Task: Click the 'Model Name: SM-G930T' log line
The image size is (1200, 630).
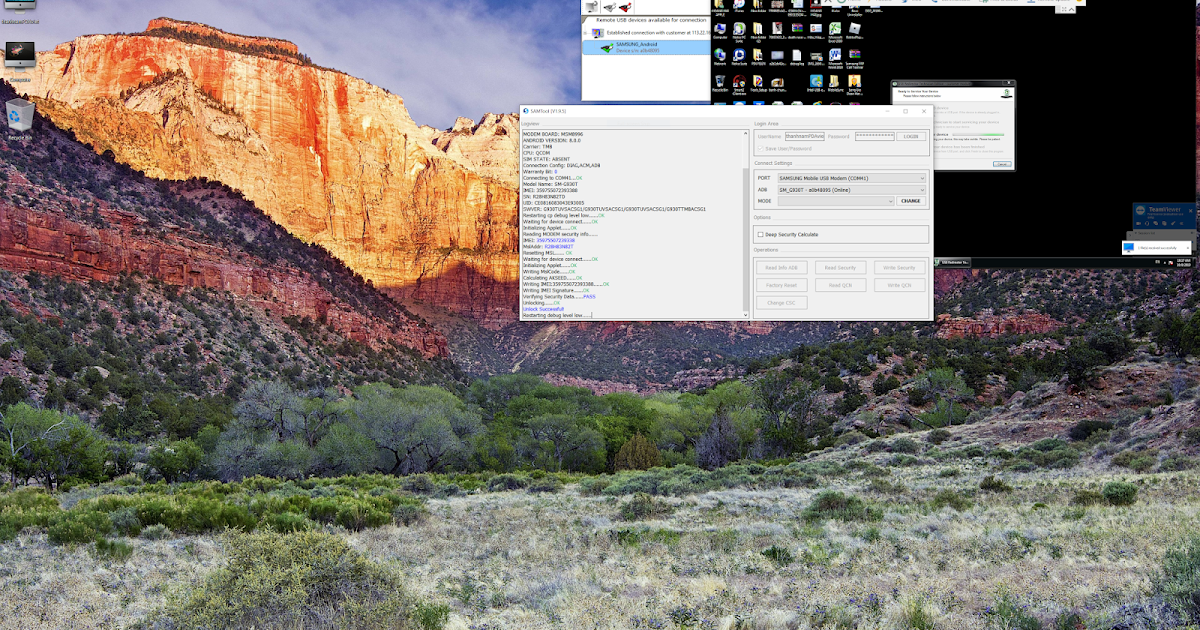Action: pos(551,183)
